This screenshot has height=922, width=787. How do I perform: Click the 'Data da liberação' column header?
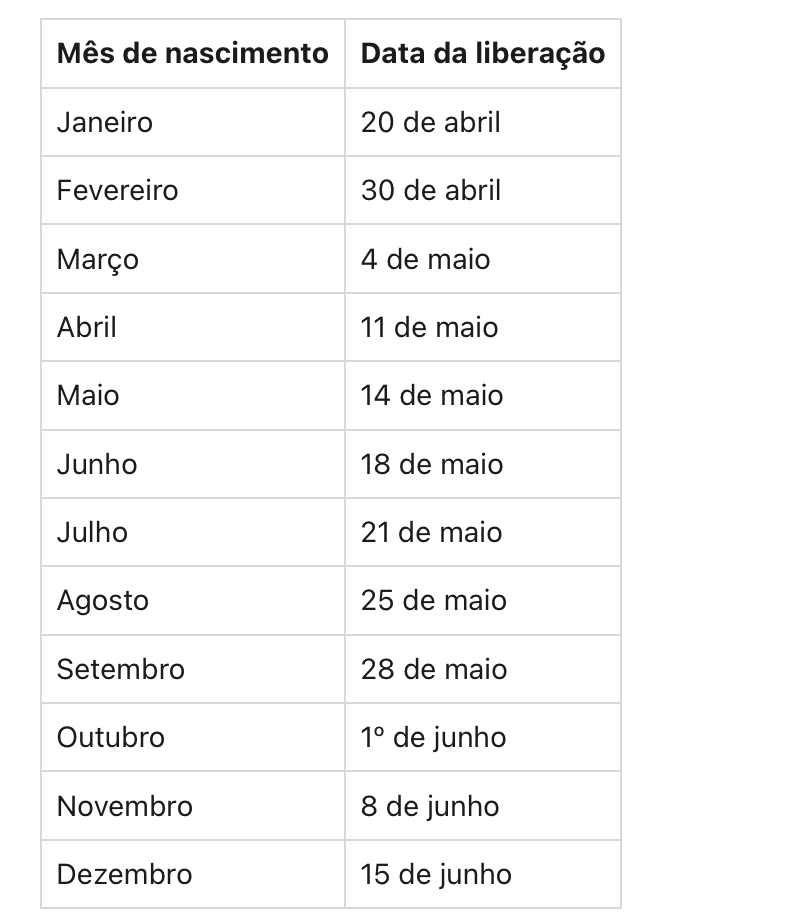[x=482, y=53]
